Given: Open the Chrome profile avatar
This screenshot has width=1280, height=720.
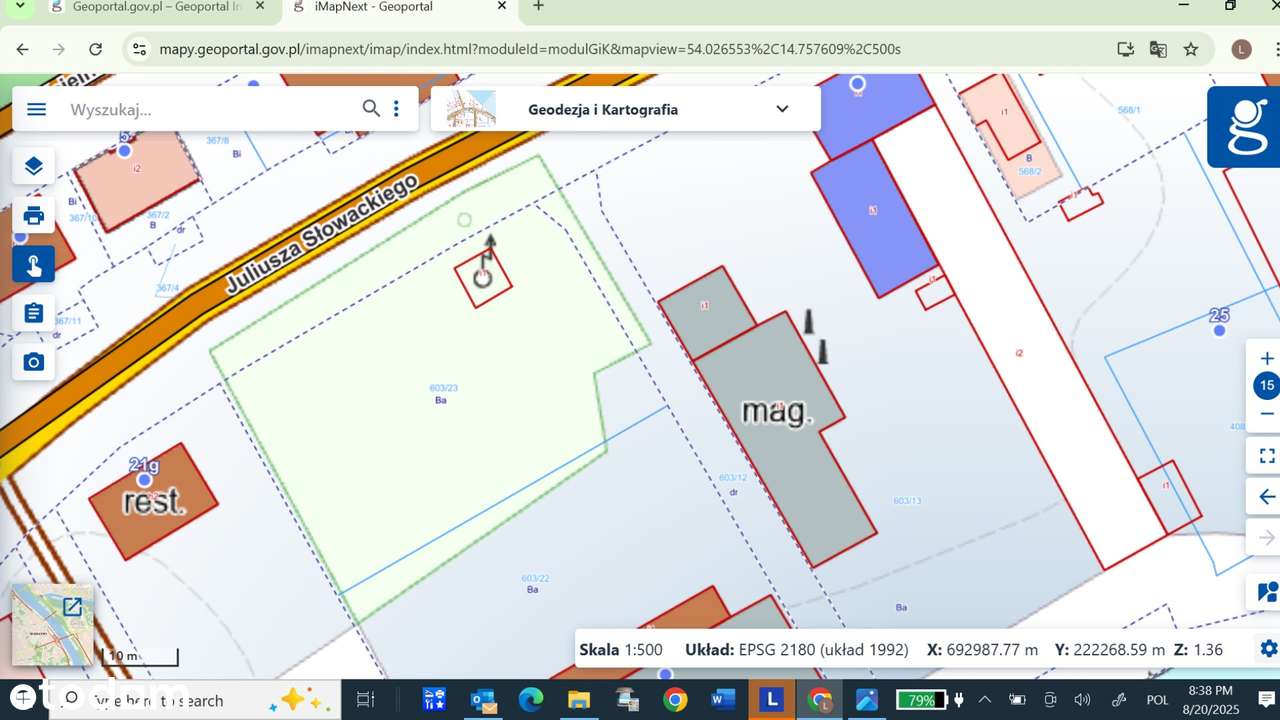Looking at the screenshot, I should click(1241, 49).
